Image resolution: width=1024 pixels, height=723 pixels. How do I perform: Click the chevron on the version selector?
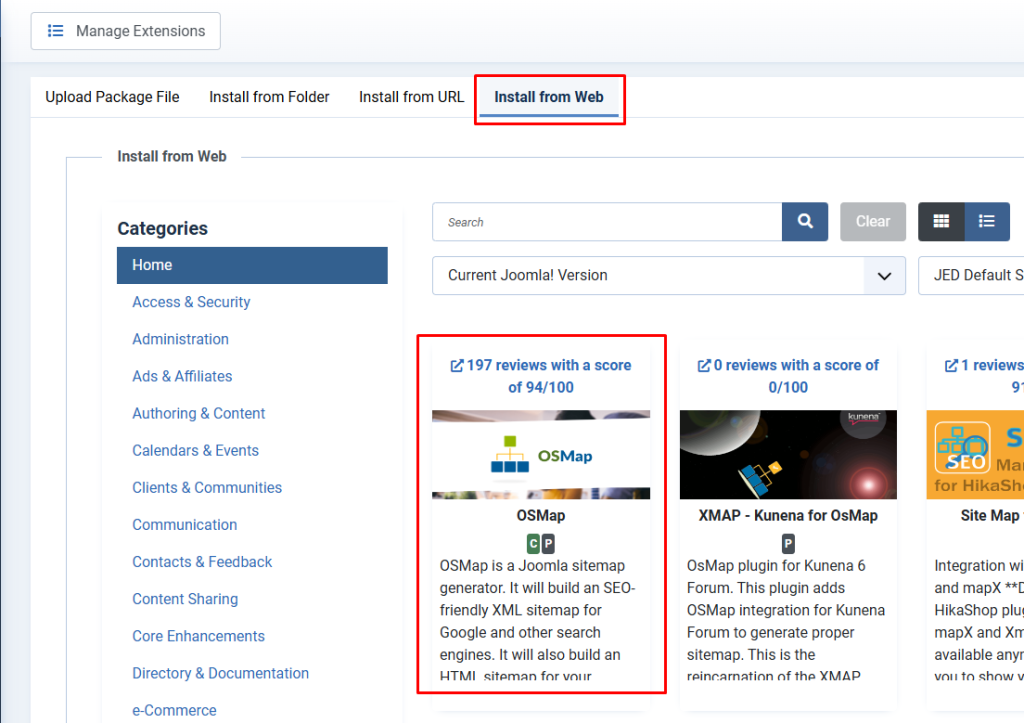[x=884, y=275]
